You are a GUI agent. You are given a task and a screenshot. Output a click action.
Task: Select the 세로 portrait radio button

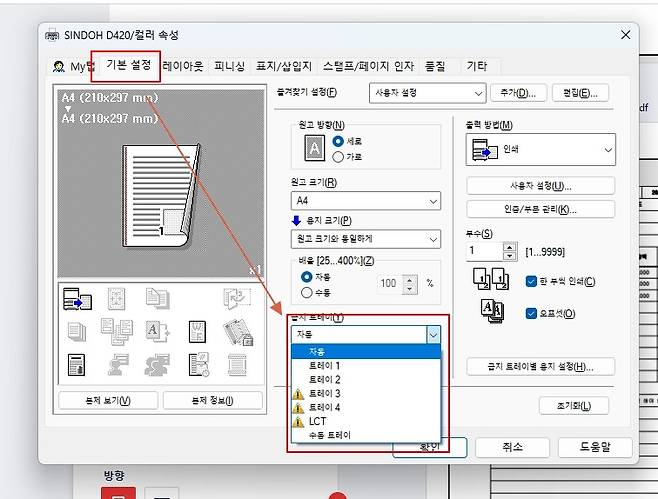coord(338,141)
